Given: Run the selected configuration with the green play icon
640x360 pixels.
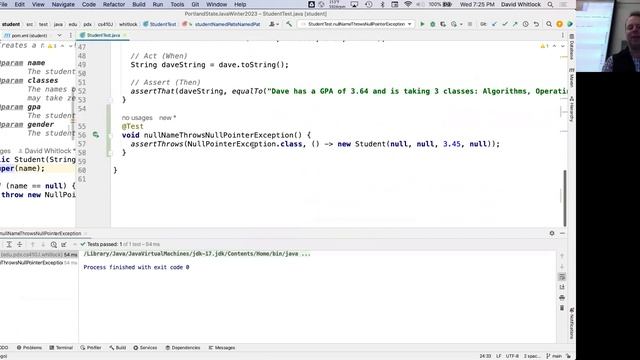Looking at the screenshot, I should tap(422, 24).
